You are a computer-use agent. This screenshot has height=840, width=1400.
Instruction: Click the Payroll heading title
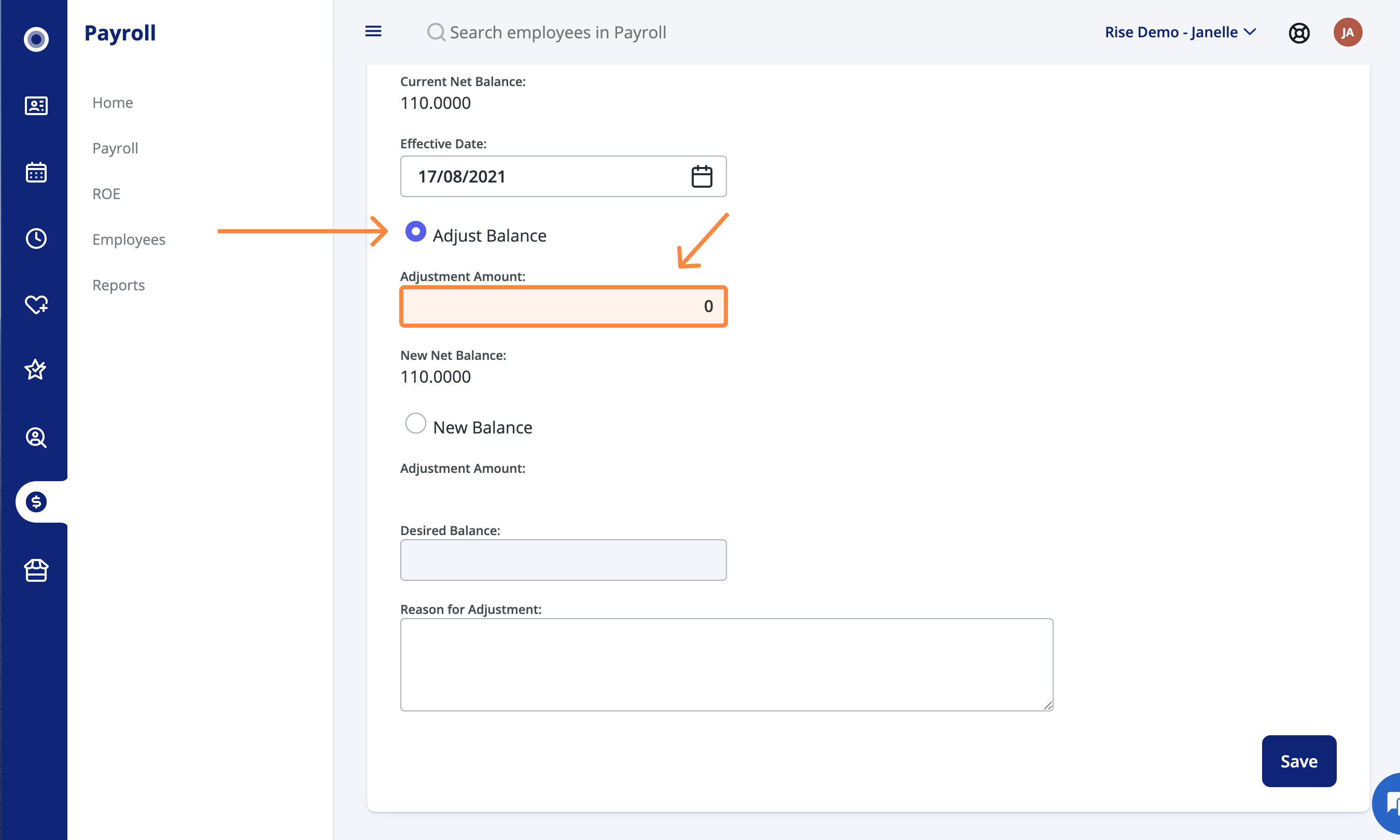(x=120, y=33)
